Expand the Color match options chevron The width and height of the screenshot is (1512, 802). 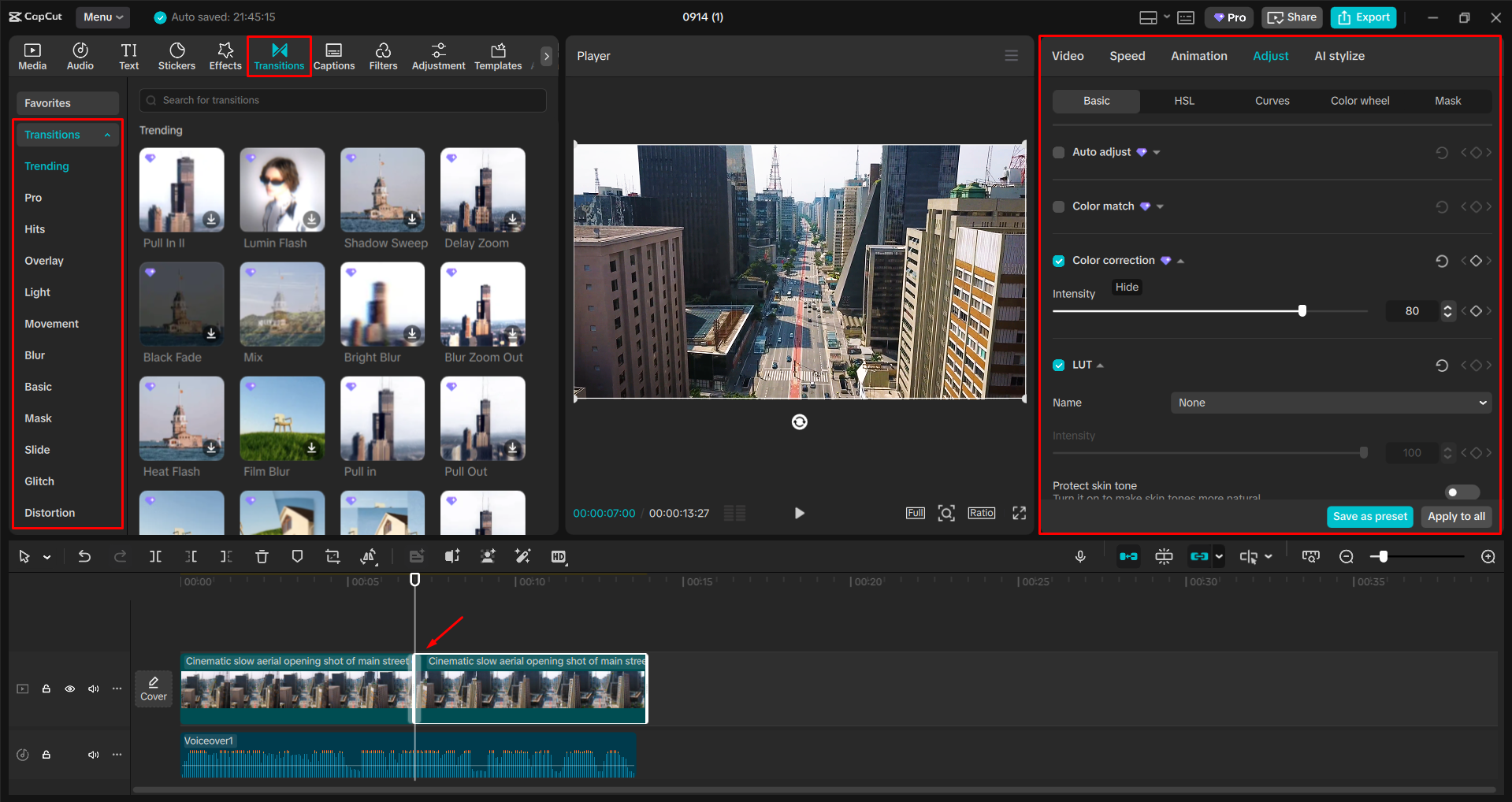[1158, 206]
